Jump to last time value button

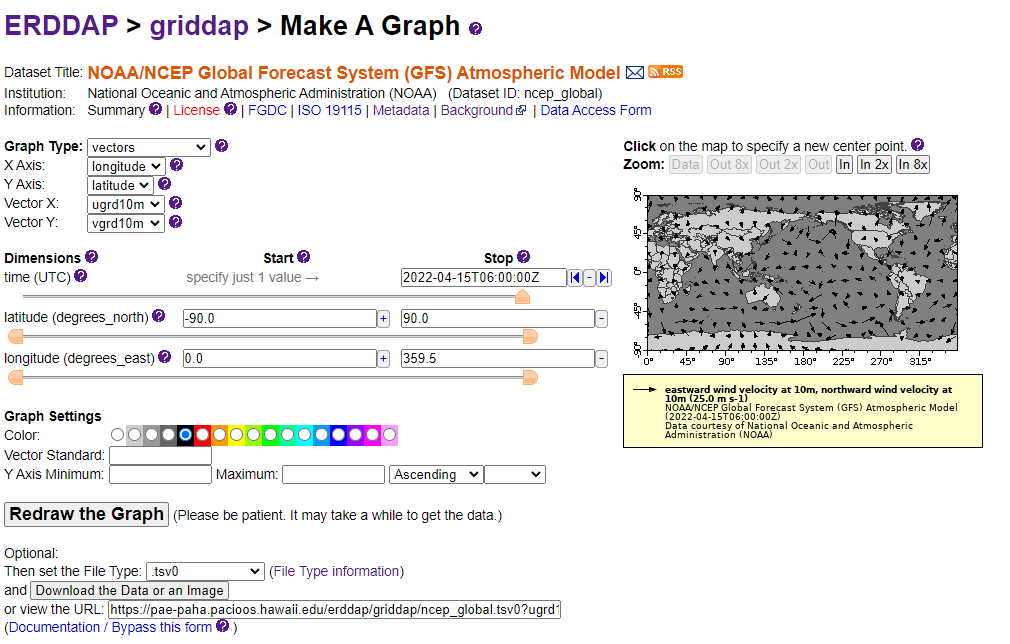pos(604,278)
